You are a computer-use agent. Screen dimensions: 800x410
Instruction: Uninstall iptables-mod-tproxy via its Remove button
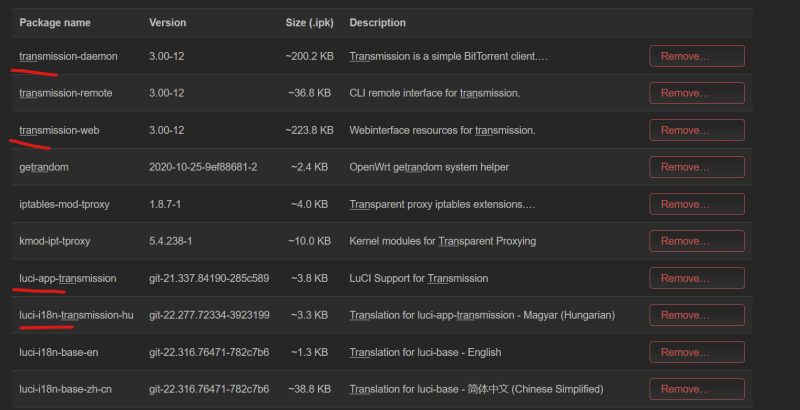pyautogui.click(x=696, y=204)
